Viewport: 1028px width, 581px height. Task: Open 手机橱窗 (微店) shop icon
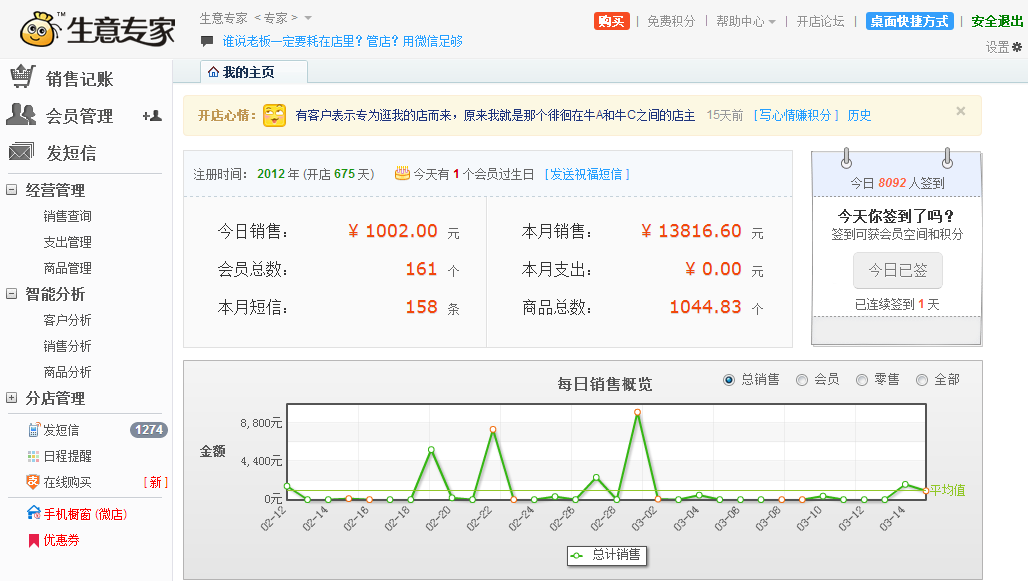33,514
